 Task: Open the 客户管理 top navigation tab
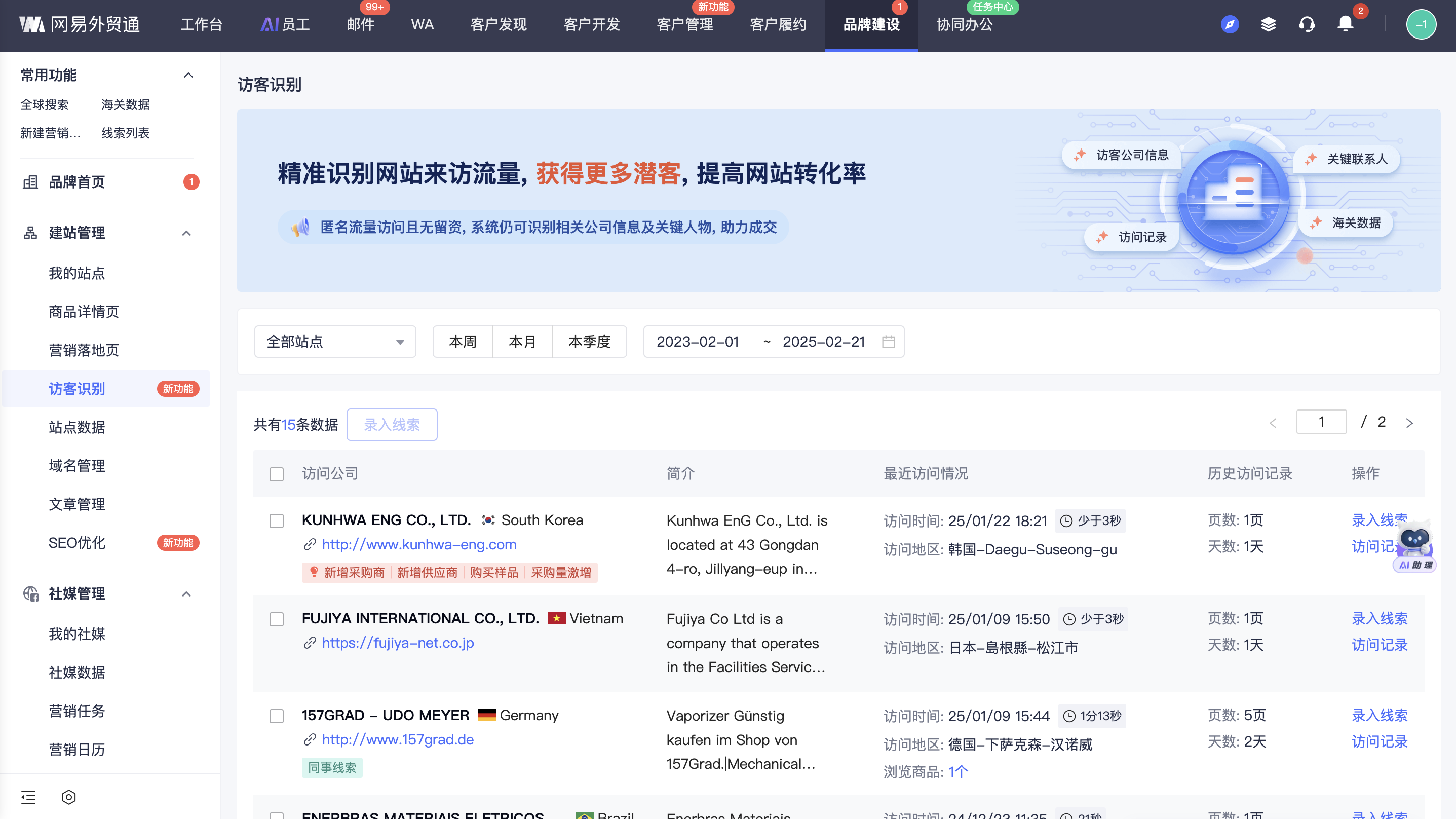pos(684,24)
